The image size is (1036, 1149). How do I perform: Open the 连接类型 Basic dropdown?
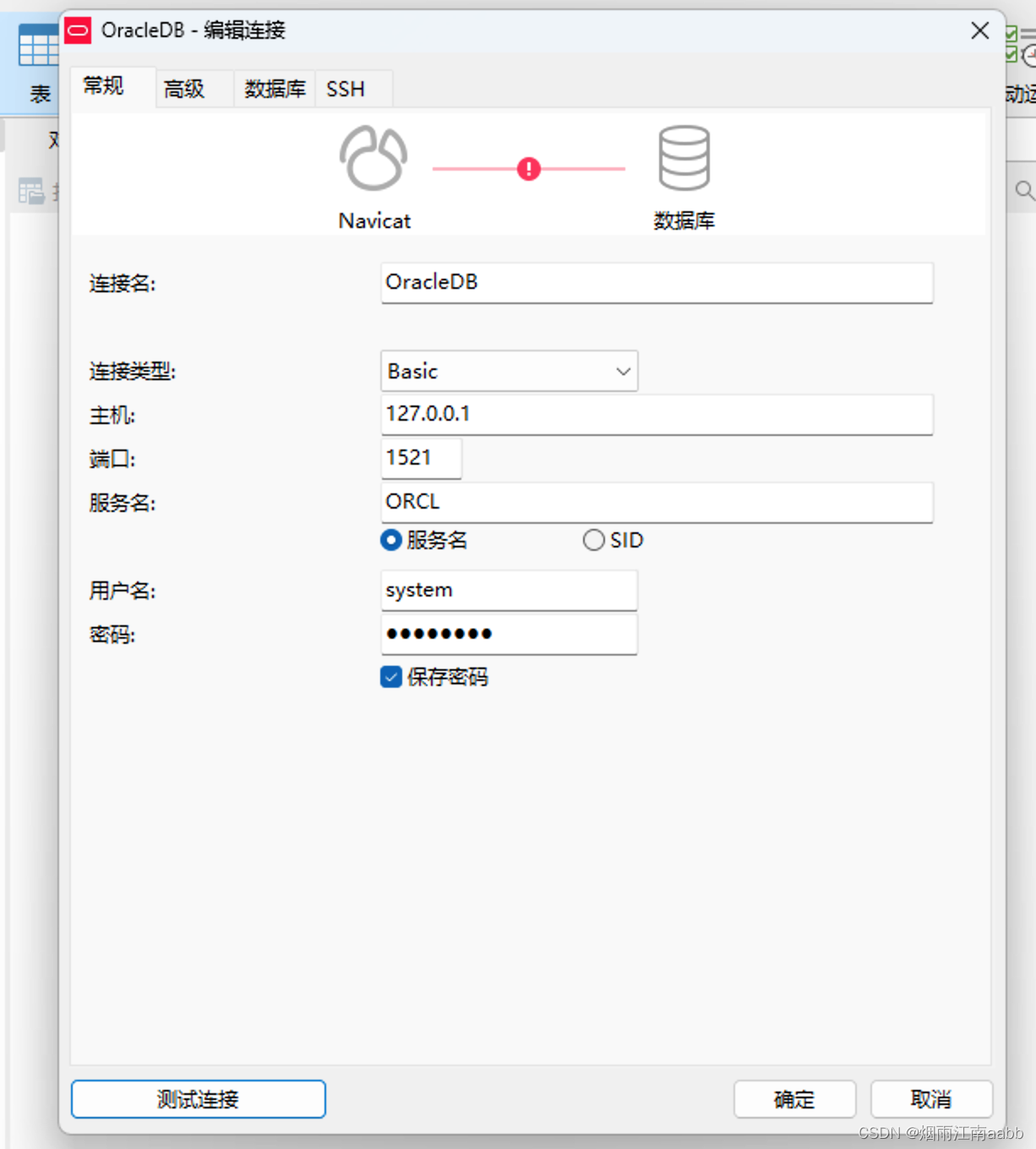tap(510, 371)
